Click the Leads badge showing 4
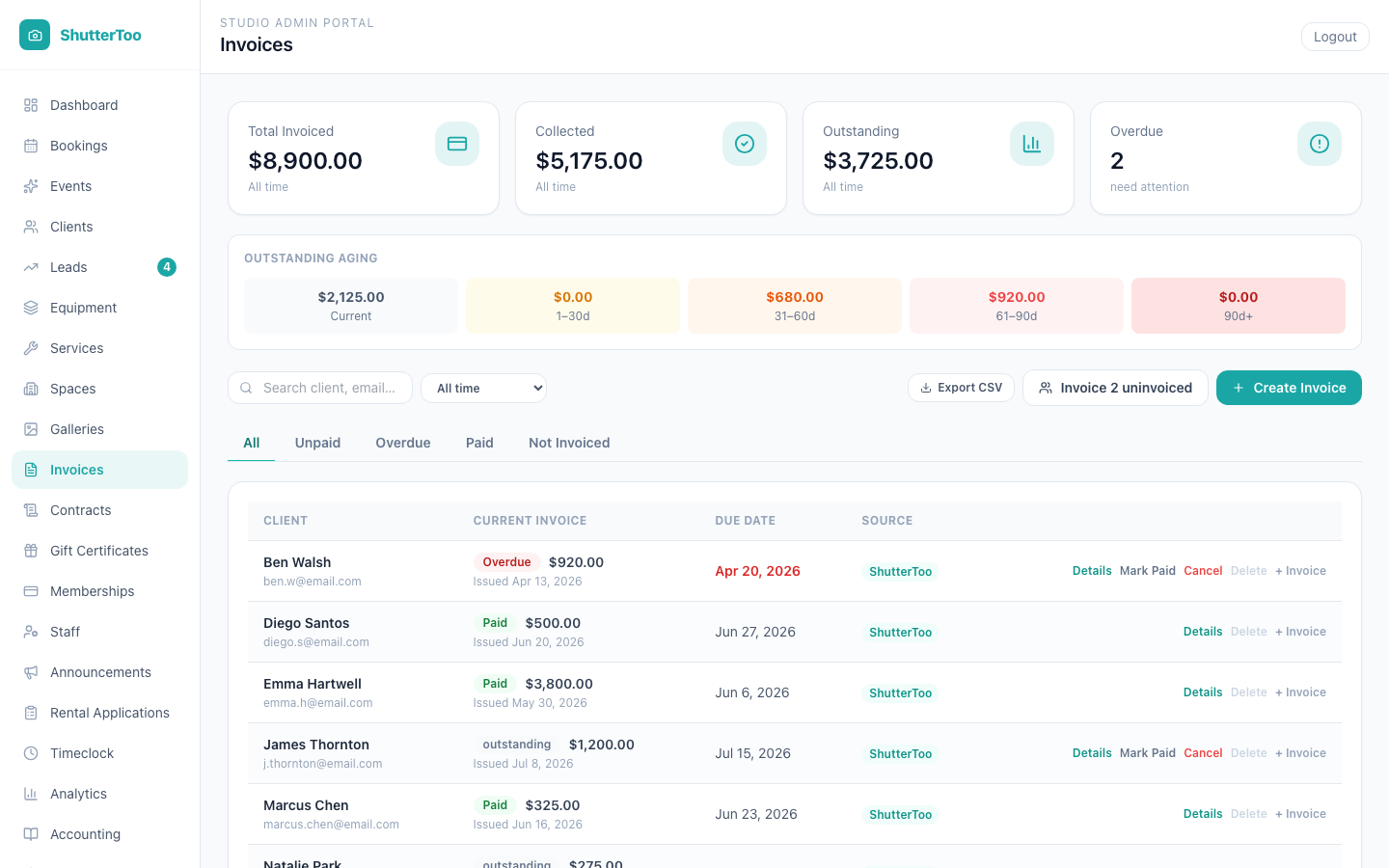The height and width of the screenshot is (868, 1389). click(167, 267)
